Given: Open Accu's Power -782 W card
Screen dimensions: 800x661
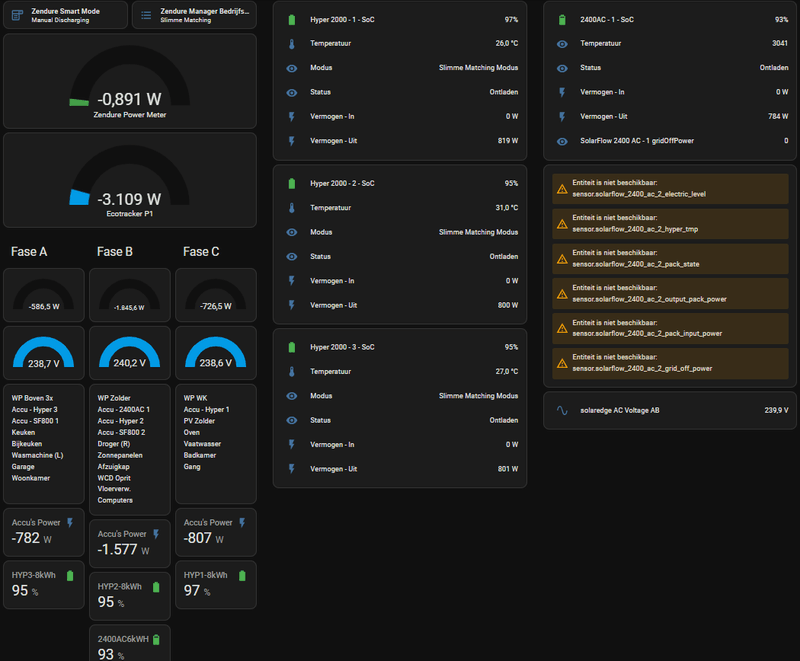Looking at the screenshot, I should click(44, 532).
